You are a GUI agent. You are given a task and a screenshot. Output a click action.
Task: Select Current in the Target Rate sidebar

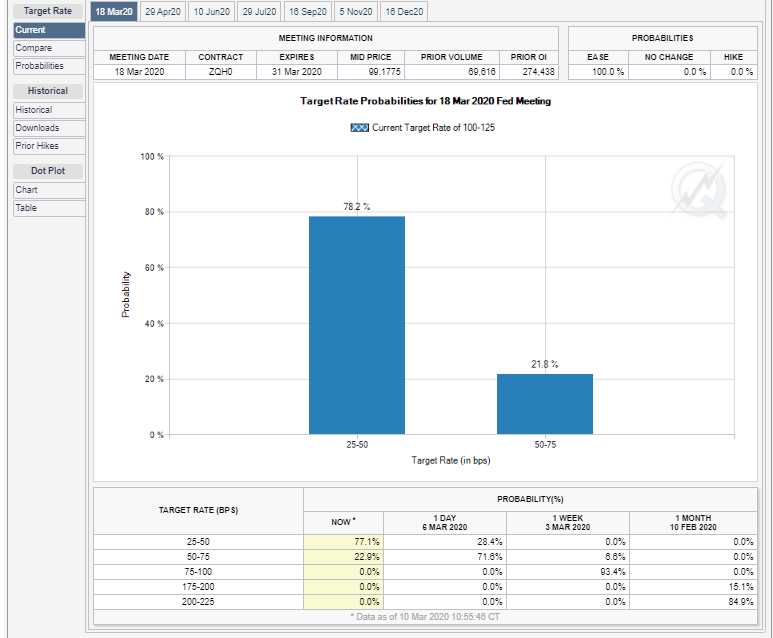point(48,30)
